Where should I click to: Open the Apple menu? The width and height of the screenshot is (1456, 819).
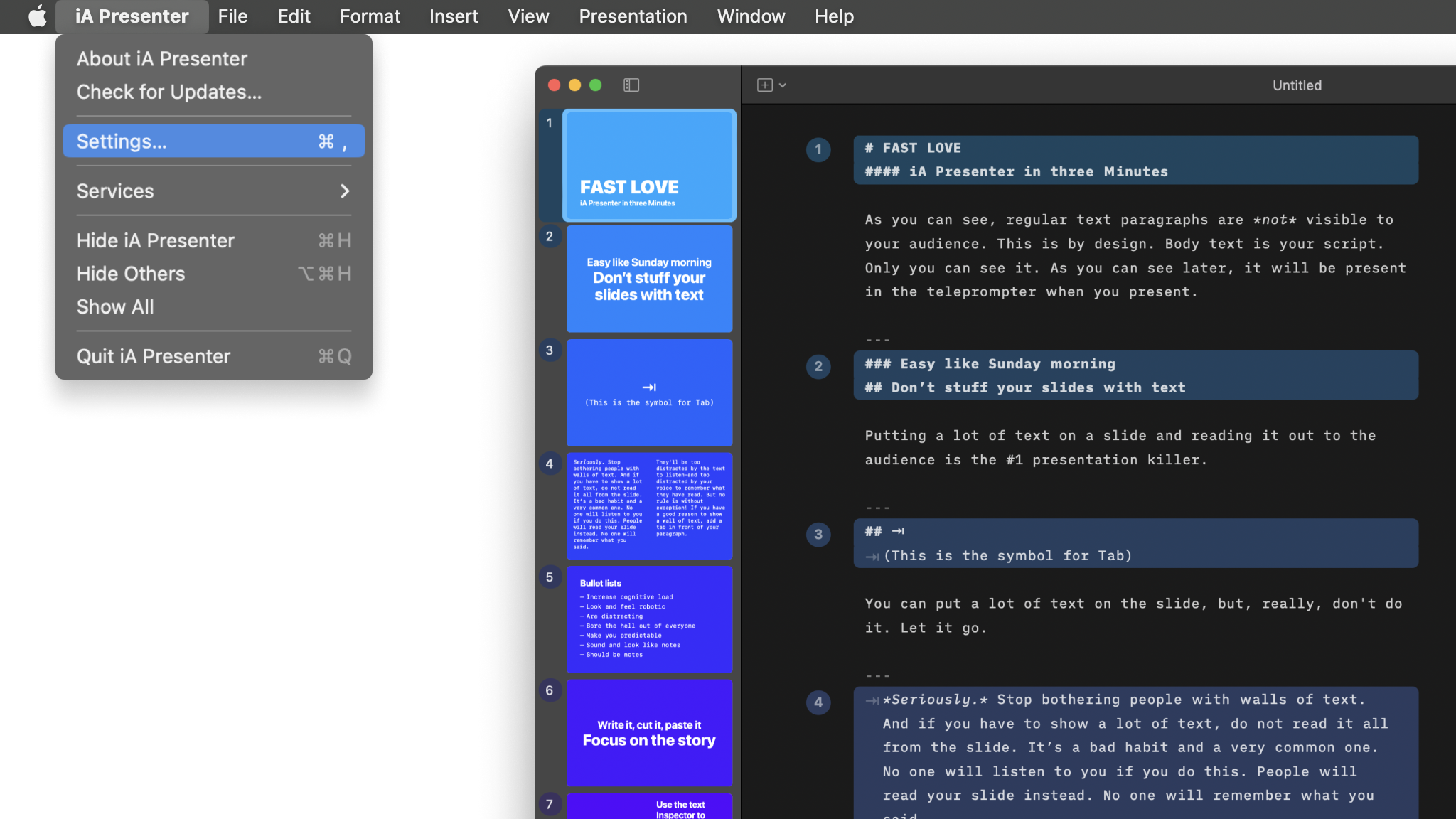(38, 16)
